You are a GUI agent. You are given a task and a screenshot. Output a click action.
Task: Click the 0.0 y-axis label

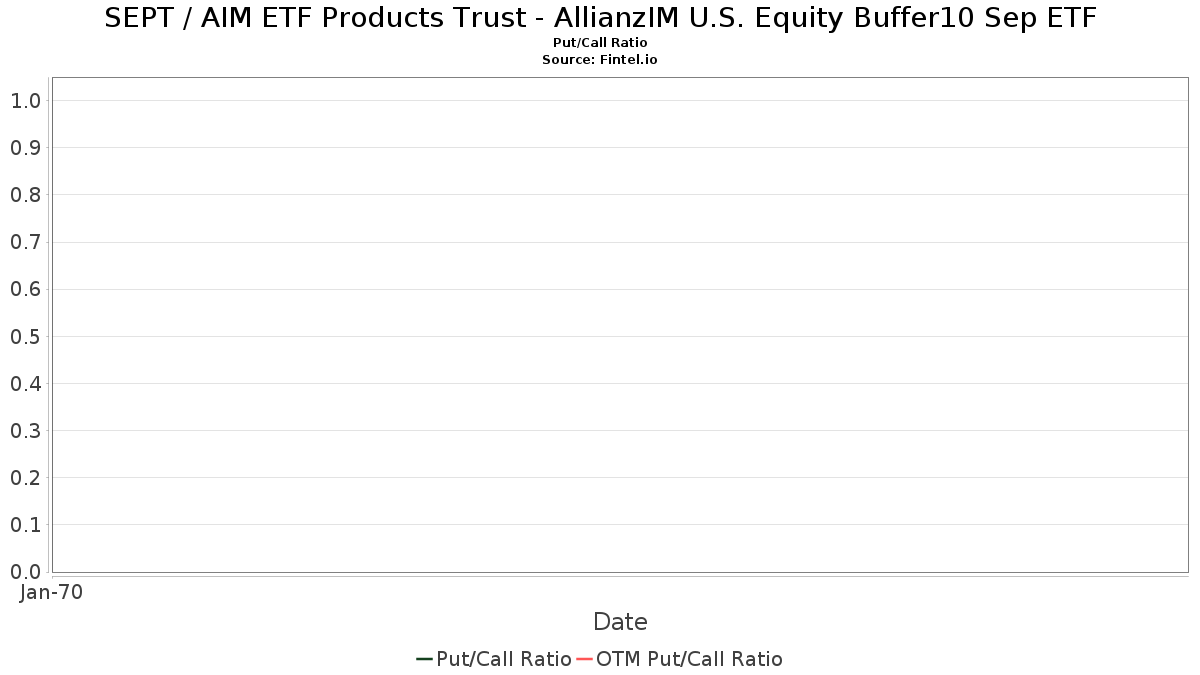26,572
